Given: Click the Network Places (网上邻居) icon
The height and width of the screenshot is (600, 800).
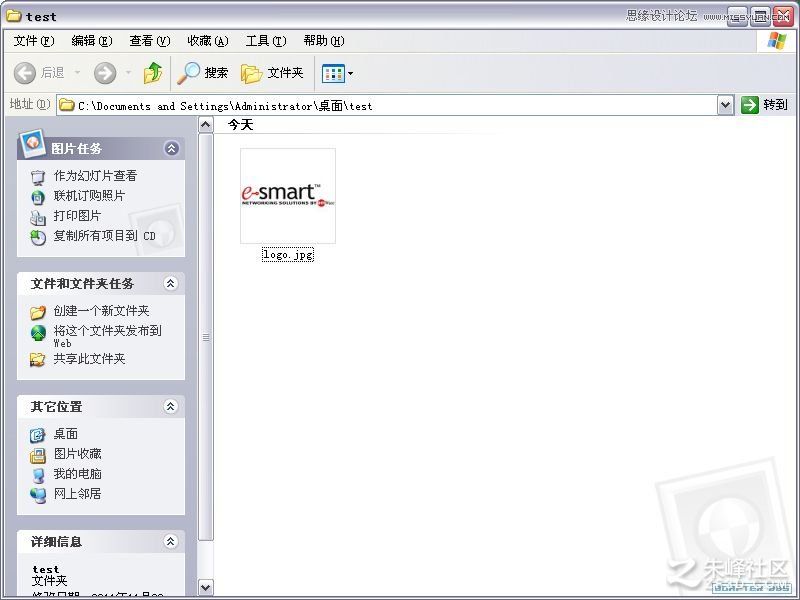Looking at the screenshot, I should pyautogui.click(x=38, y=495).
